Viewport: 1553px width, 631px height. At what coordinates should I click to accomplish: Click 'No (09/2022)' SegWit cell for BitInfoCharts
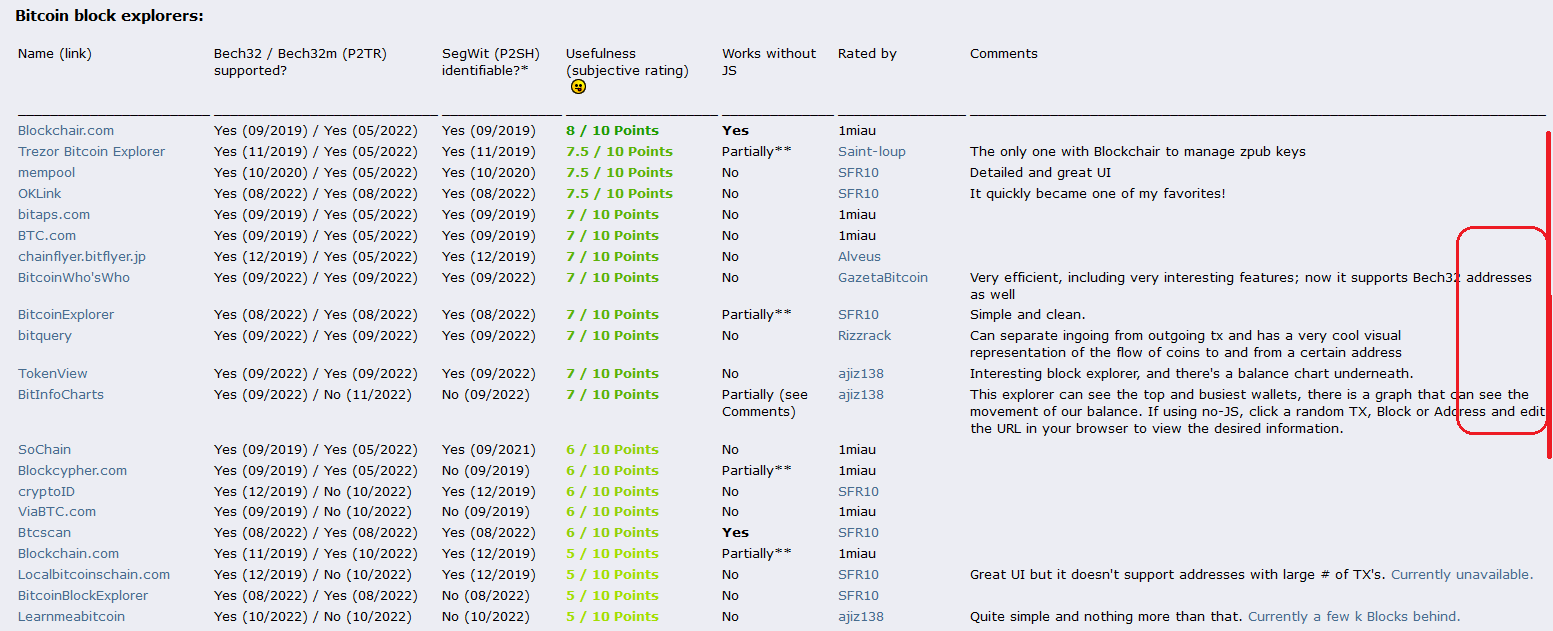(486, 394)
